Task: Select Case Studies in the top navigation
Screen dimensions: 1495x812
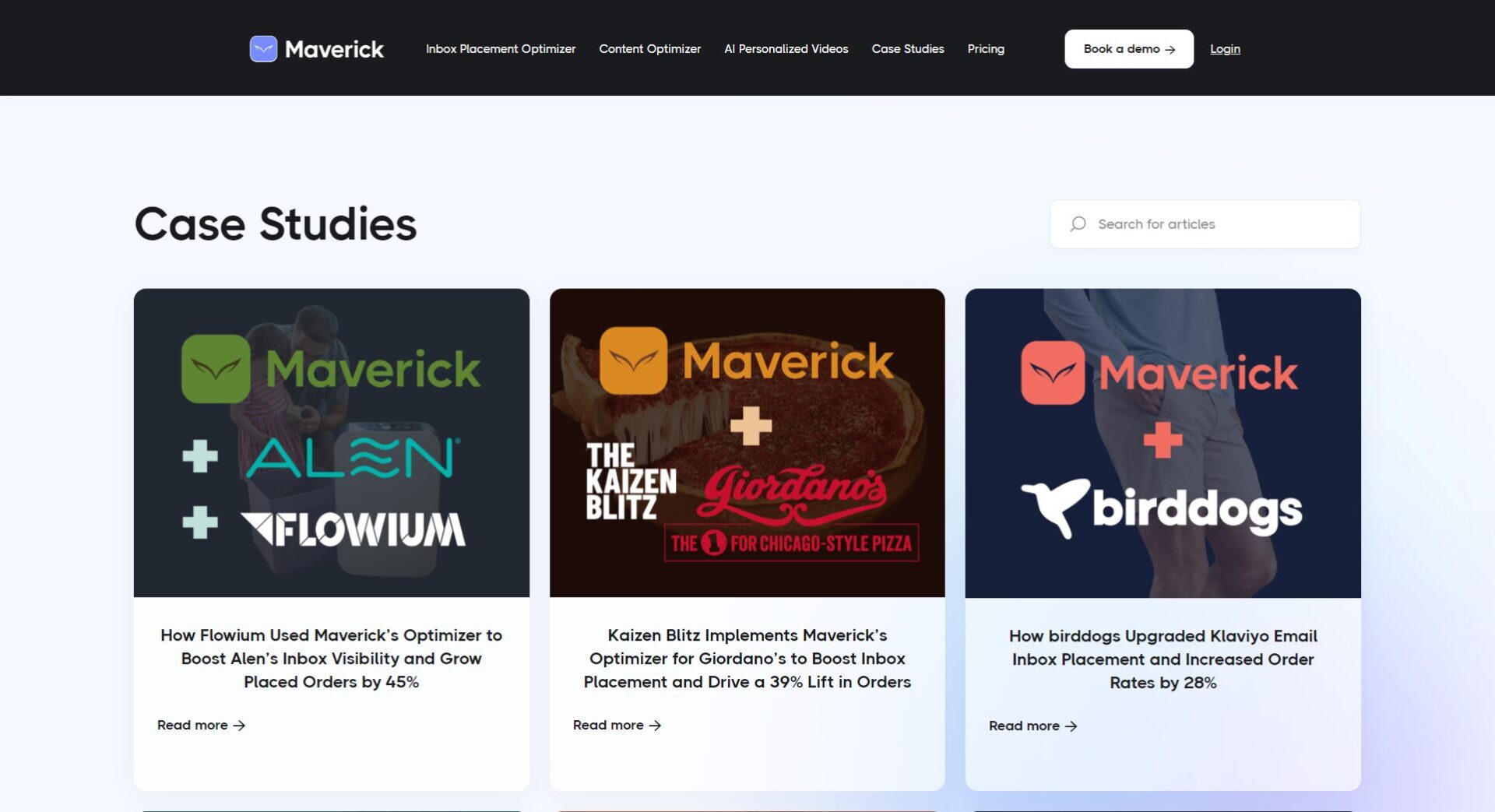Action: click(x=907, y=49)
